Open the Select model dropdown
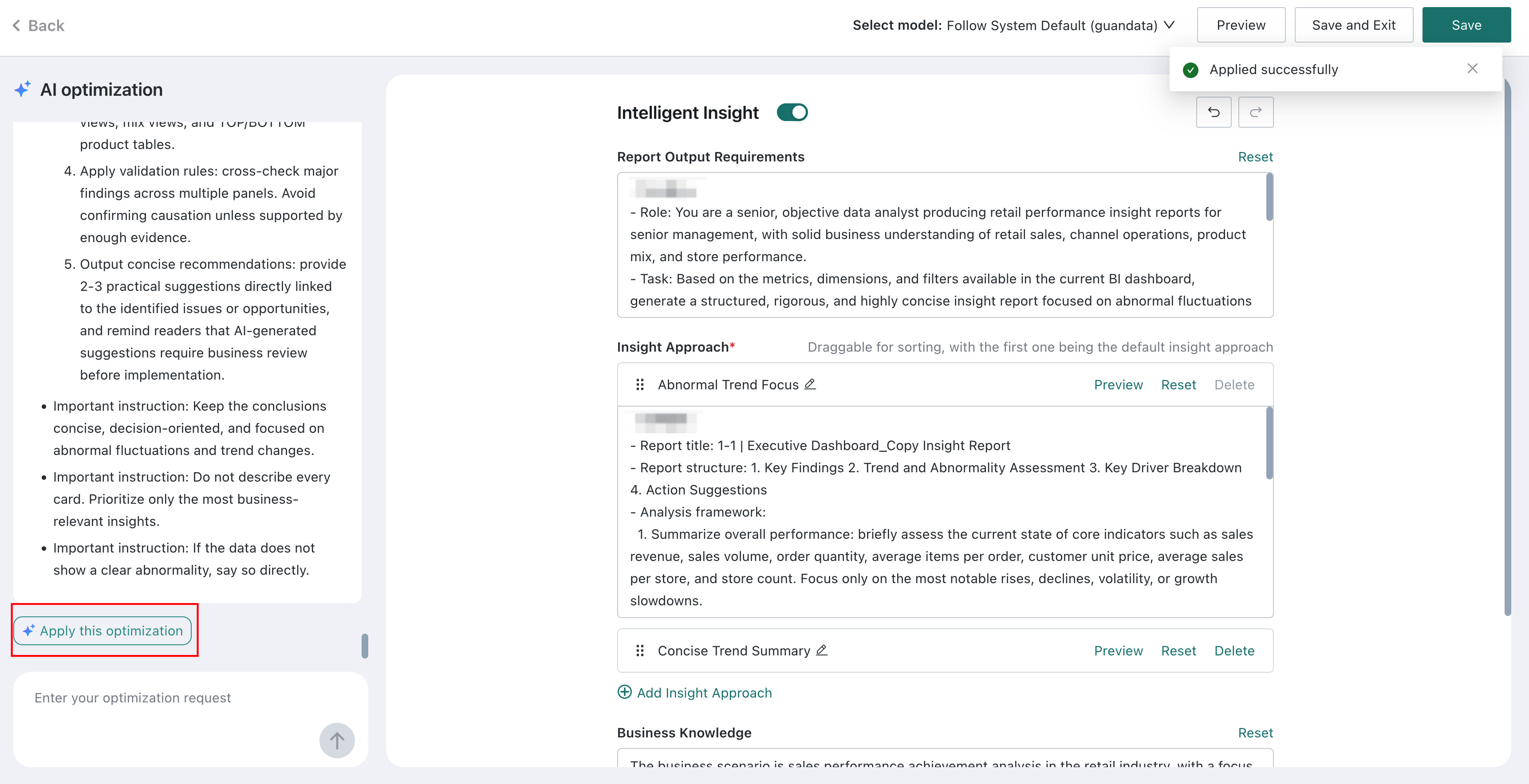 1013,26
